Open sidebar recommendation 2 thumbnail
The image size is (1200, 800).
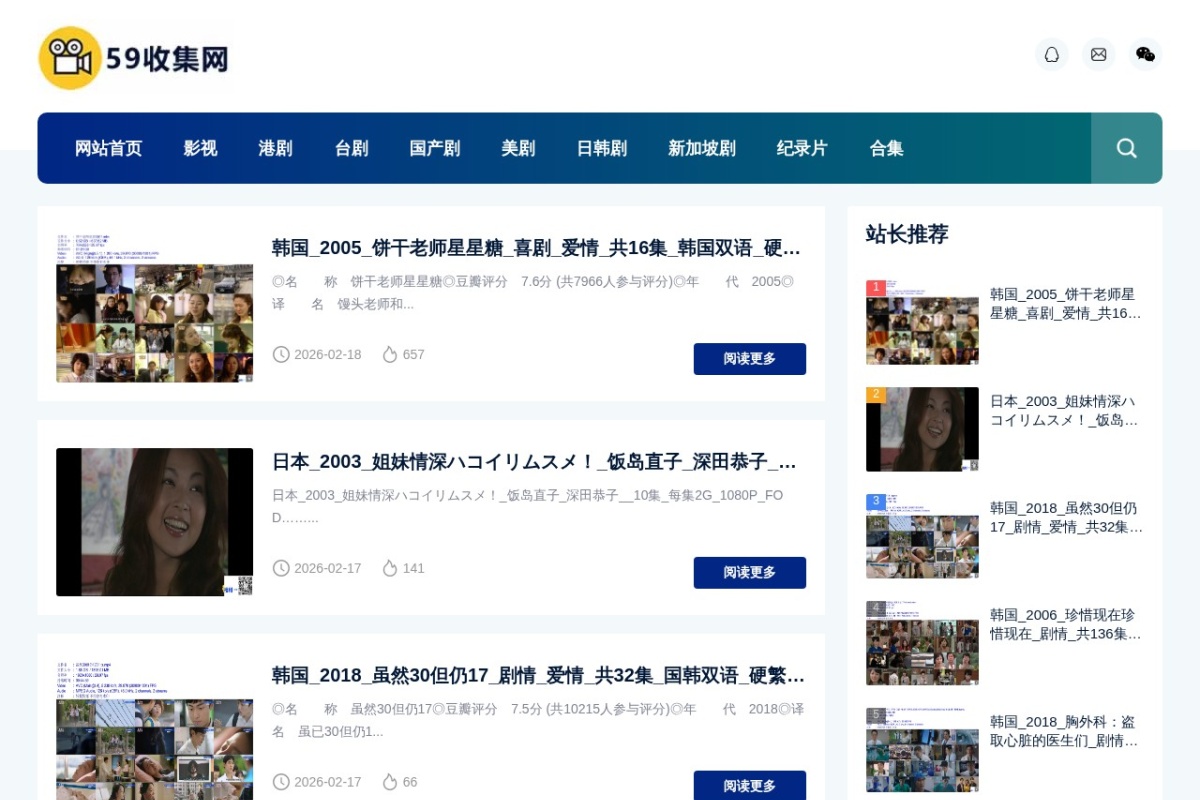click(922, 429)
